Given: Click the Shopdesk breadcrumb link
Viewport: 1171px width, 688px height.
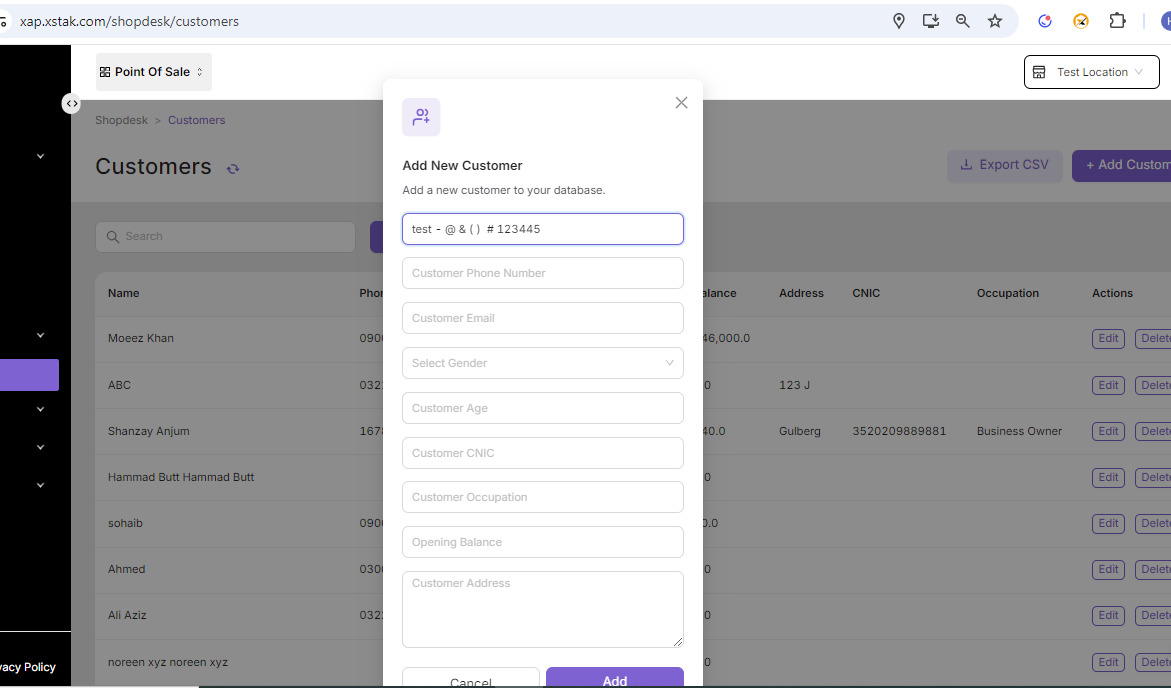Looking at the screenshot, I should (121, 120).
